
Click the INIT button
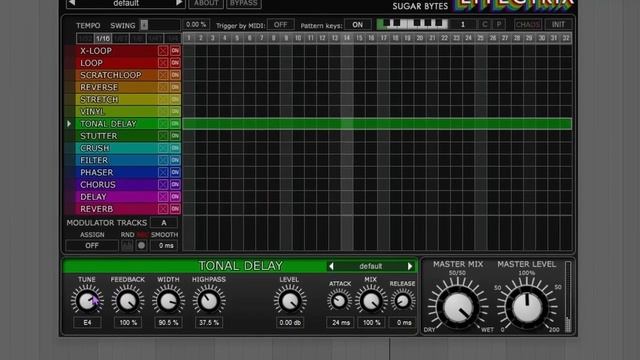[558, 24]
